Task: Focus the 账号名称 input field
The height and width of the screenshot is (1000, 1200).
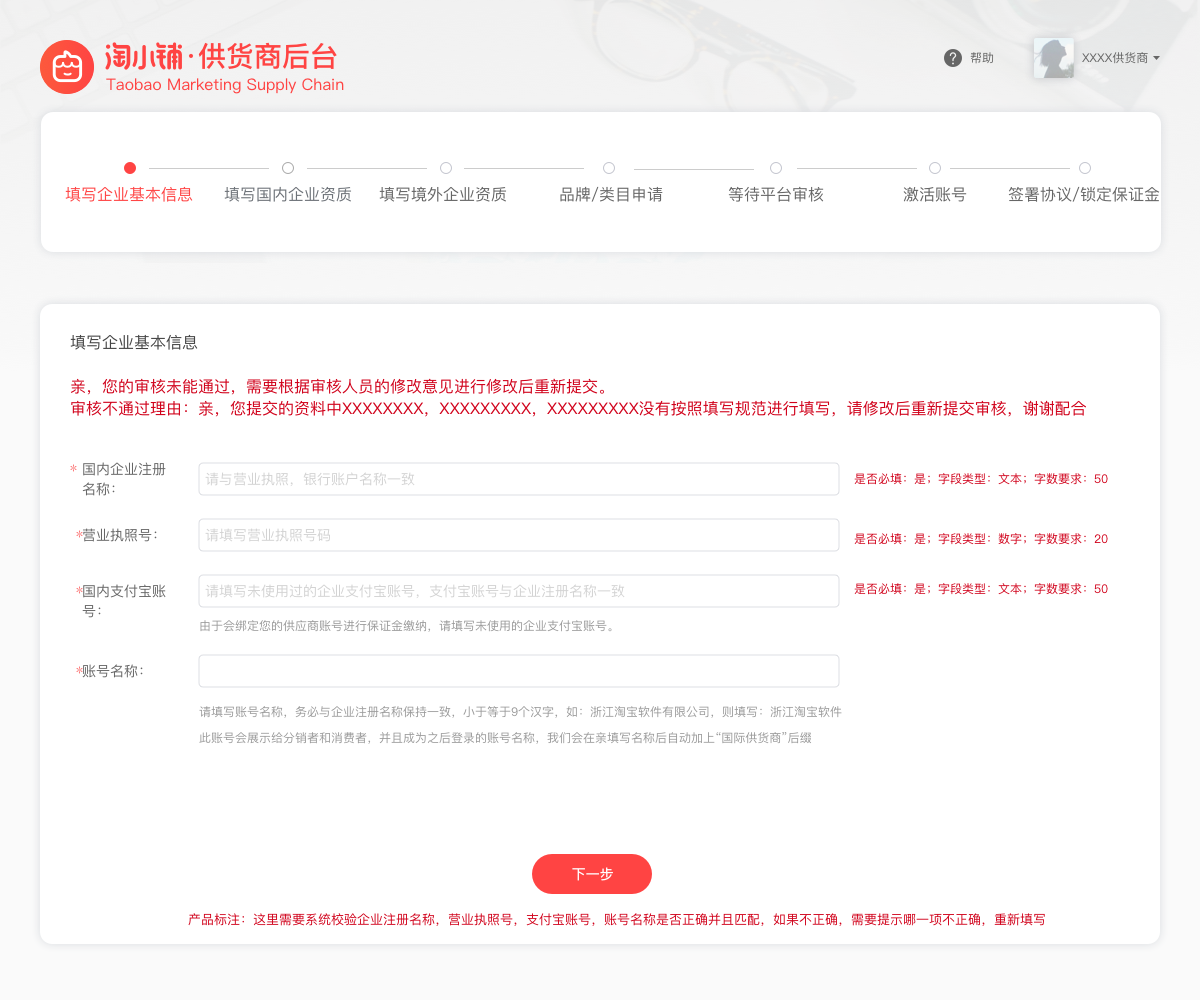Action: pos(518,671)
